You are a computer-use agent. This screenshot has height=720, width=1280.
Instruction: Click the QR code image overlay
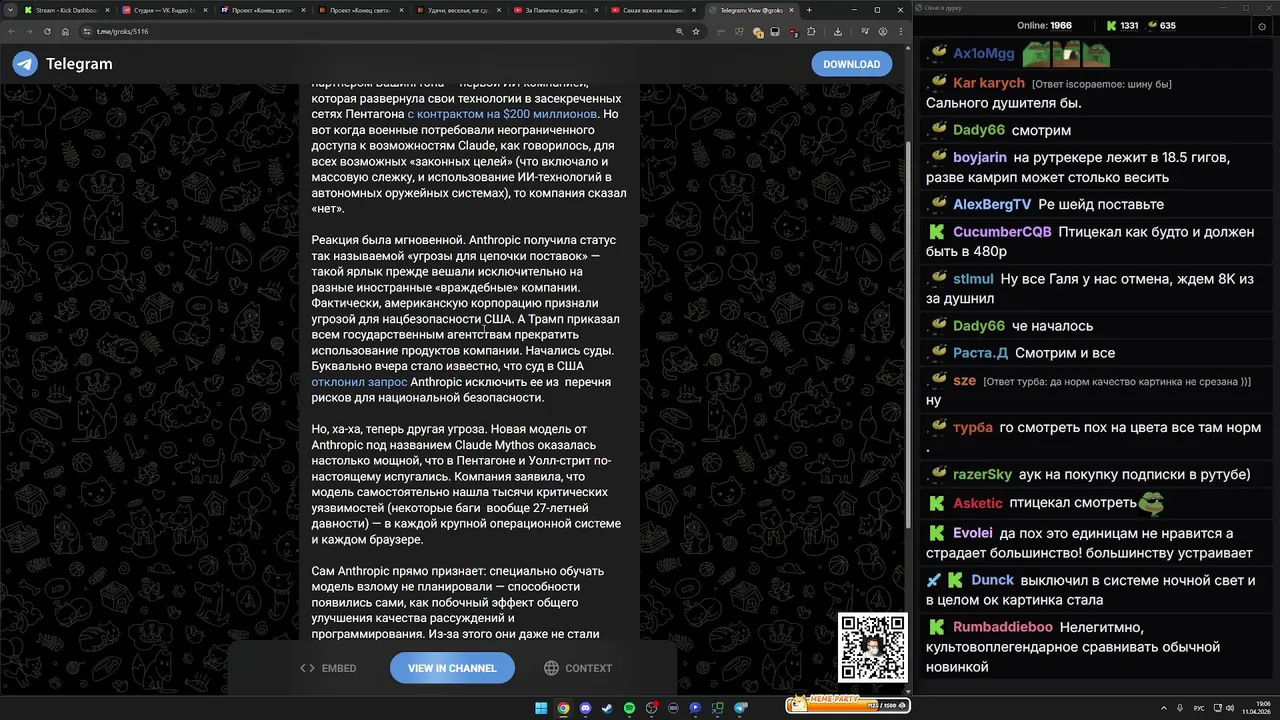(872, 648)
